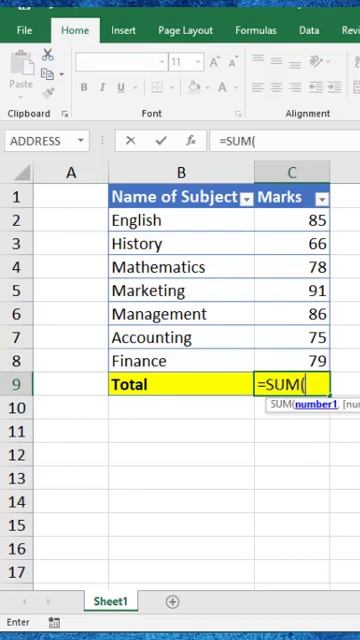This screenshot has height=640, width=360.
Task: Select row 9 header
Action: 16,384
